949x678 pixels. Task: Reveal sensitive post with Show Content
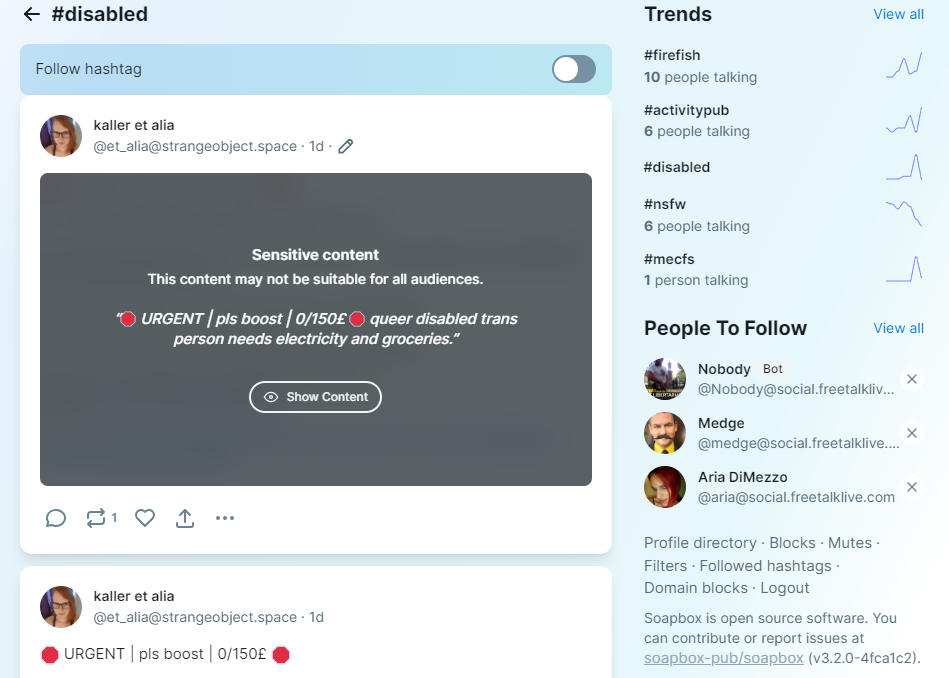(315, 397)
